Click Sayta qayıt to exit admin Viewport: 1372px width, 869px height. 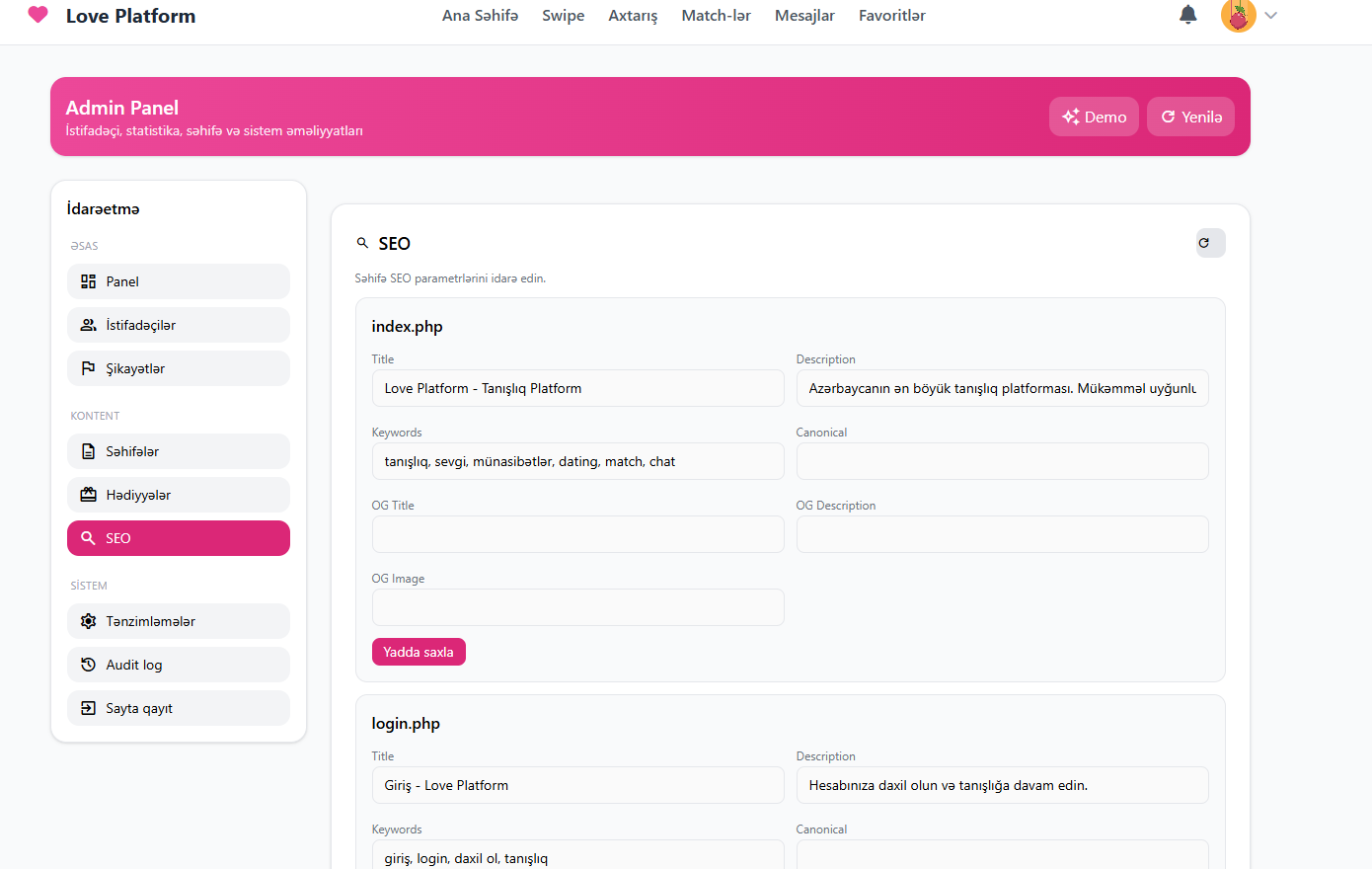[179, 708]
